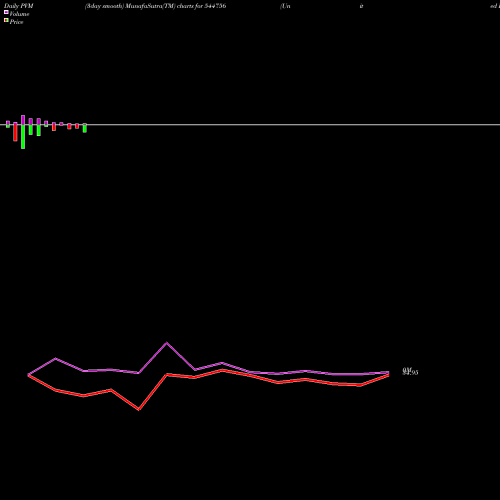500x500 pixels.
Task: Click the 'Price' legend label
Action: click(16, 22)
